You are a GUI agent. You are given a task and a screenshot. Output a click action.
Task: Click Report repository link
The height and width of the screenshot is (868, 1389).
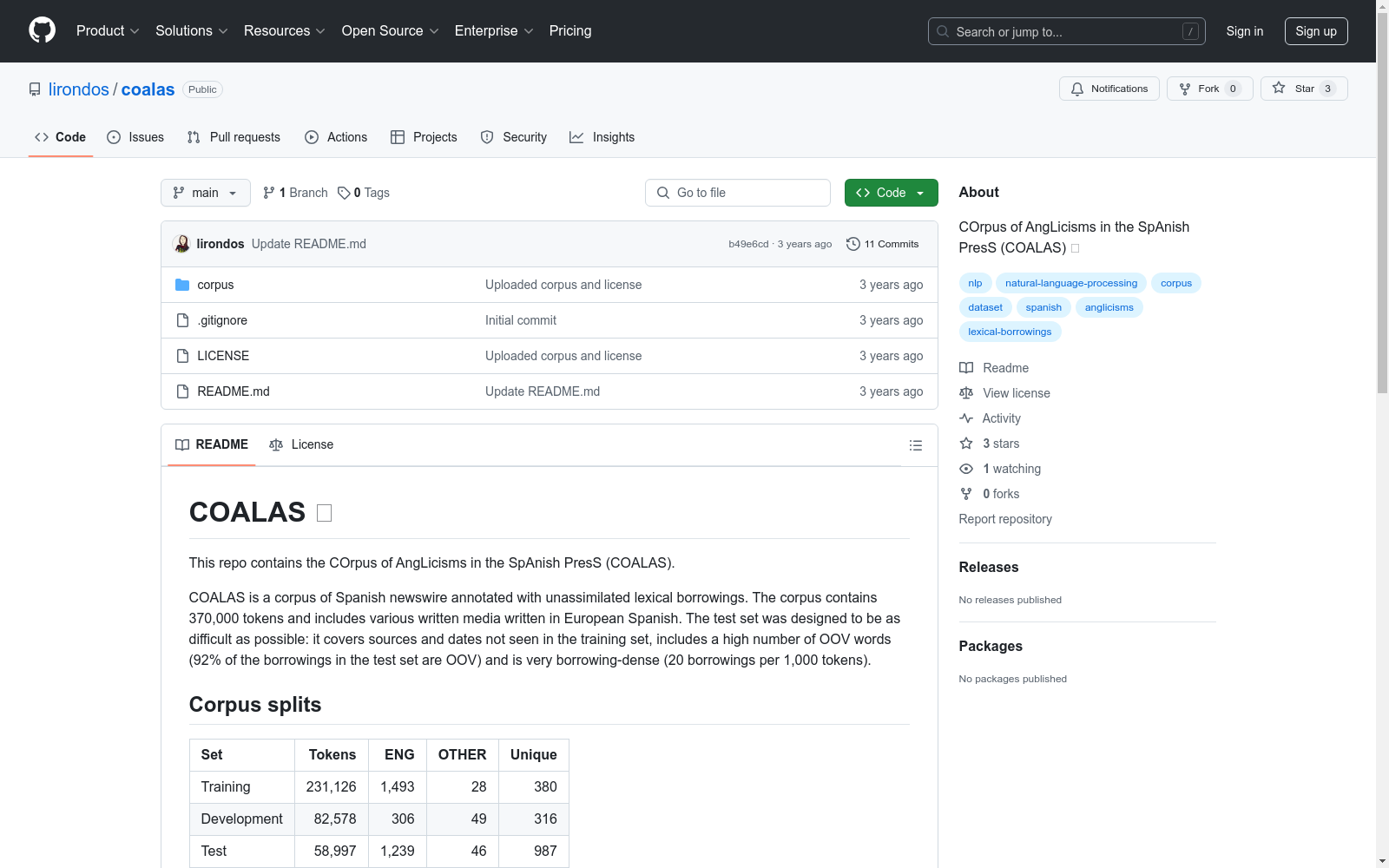click(1005, 519)
